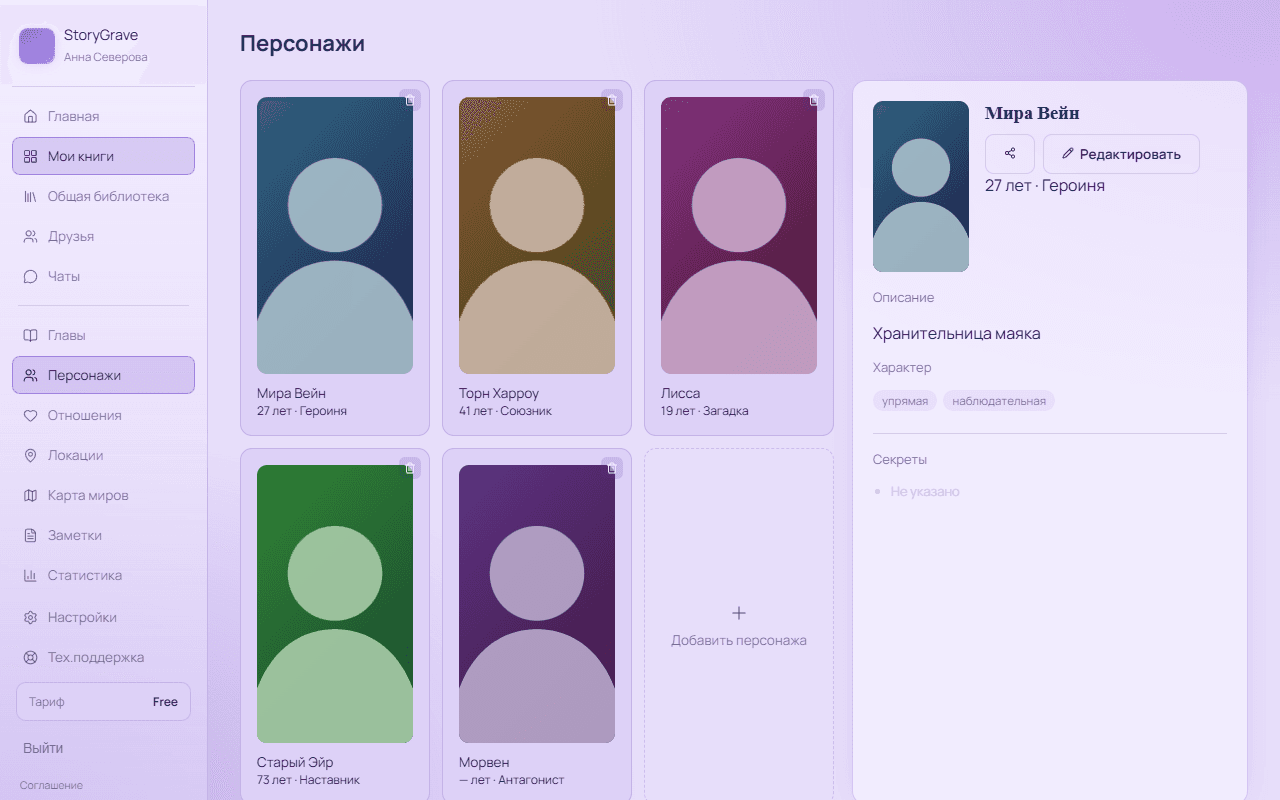
Task: Remove Старый Эйр using the card's trash icon
Action: [x=410, y=468]
